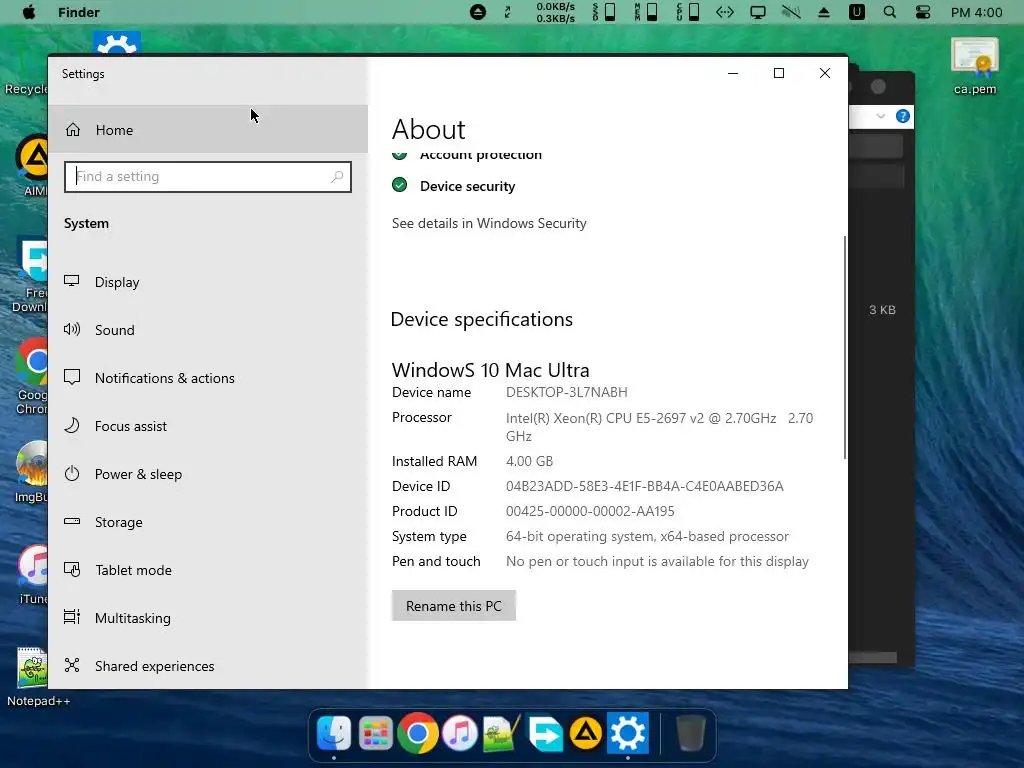Screen dimensions: 1024x768
Task: Click the display icon in menu bar
Action: [758, 12]
